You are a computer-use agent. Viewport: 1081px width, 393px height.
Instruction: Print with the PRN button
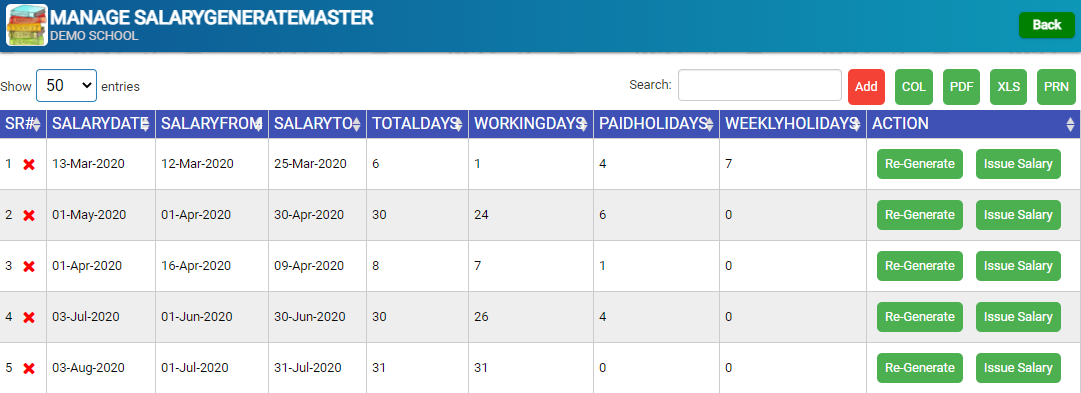coord(1056,87)
